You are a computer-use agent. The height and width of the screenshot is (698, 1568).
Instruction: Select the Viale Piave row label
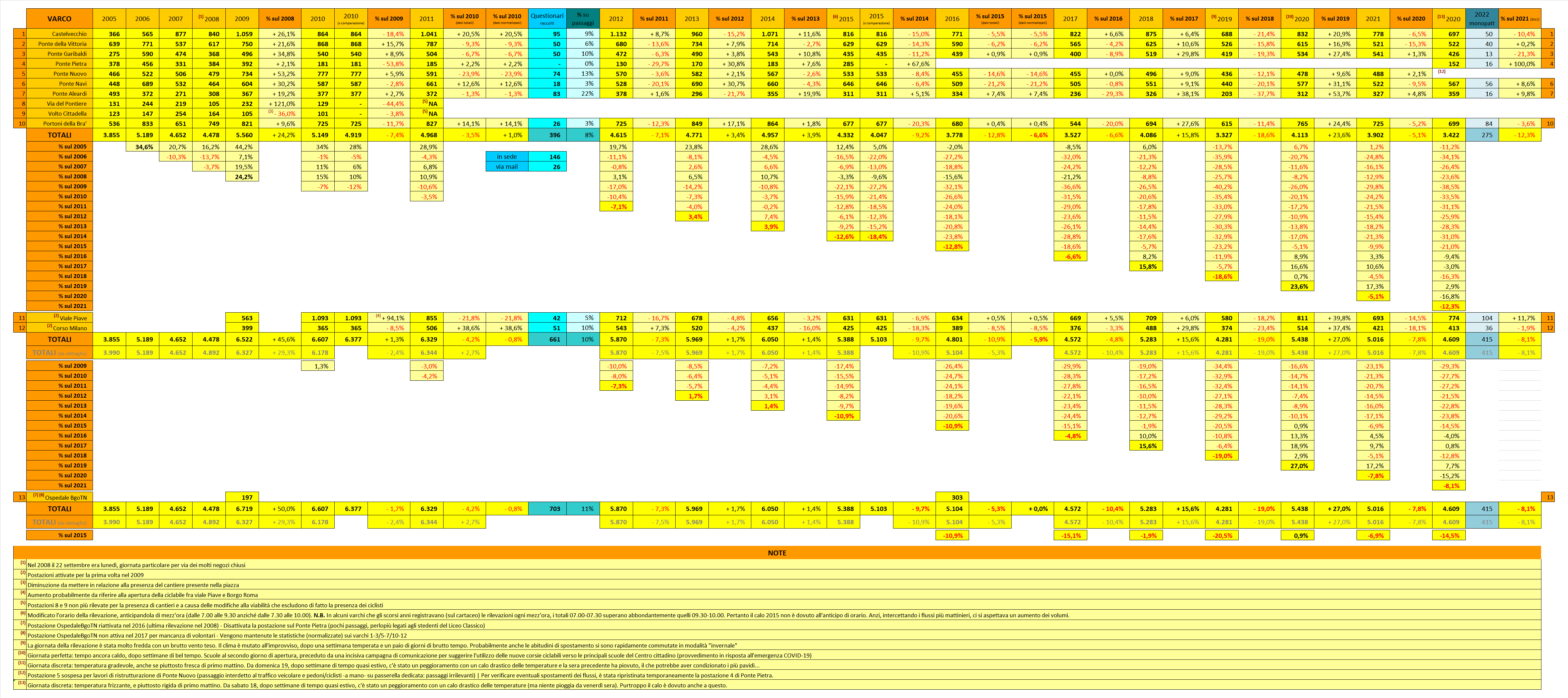coord(60,317)
